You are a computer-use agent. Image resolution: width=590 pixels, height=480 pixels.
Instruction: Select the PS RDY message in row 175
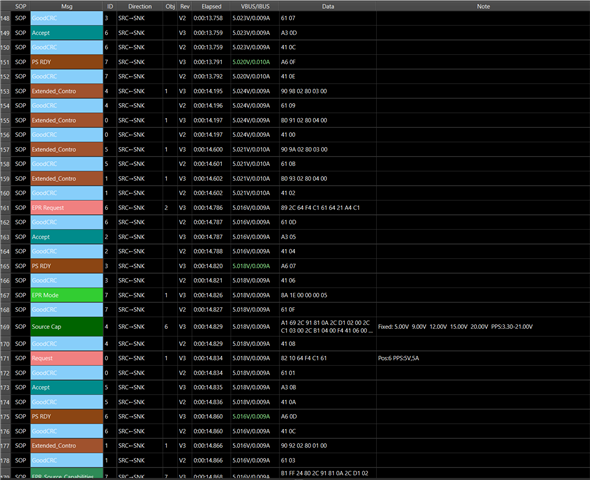(x=67, y=416)
